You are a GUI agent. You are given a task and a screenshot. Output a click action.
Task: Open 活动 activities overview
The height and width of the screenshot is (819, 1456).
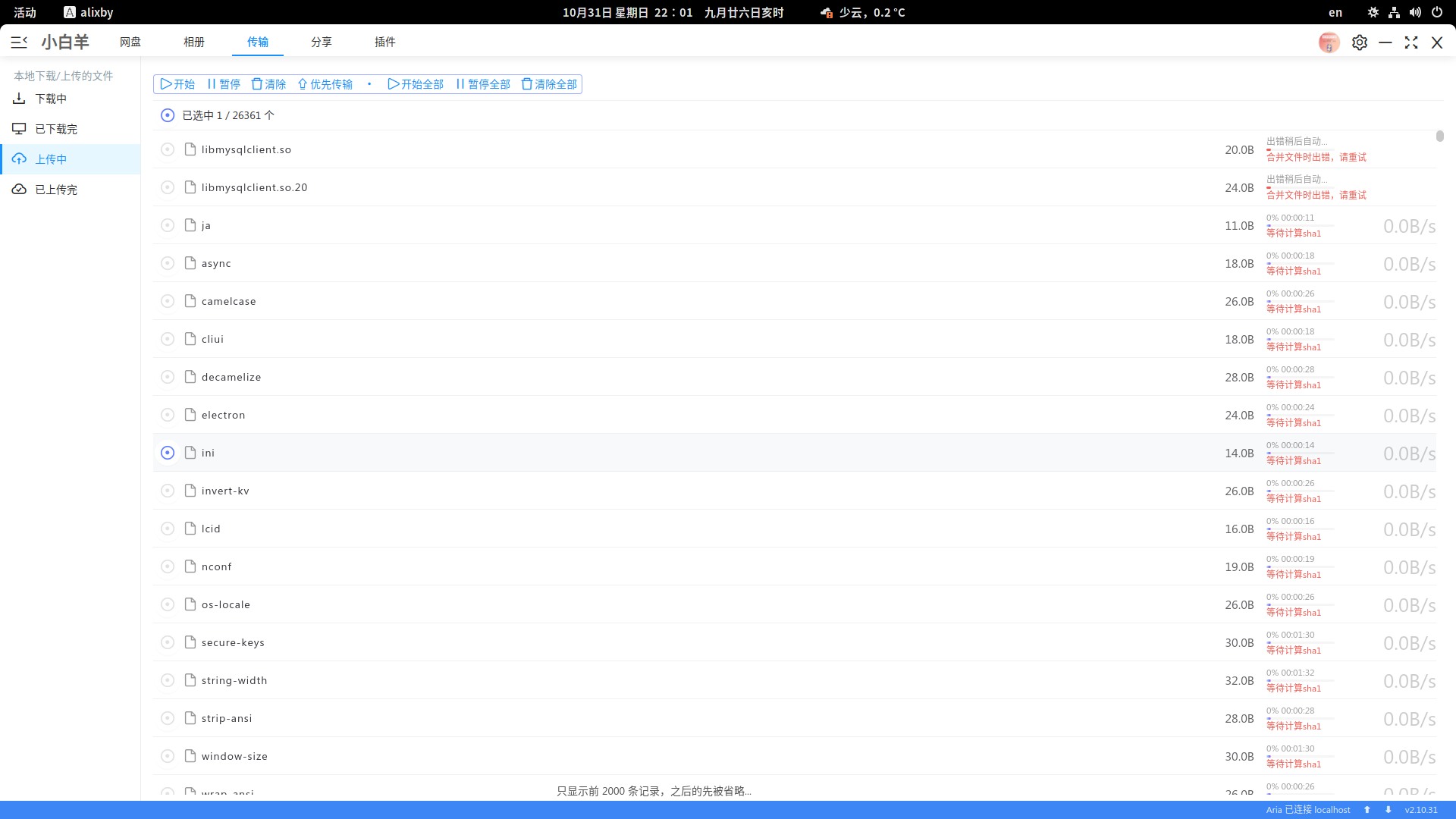(25, 12)
